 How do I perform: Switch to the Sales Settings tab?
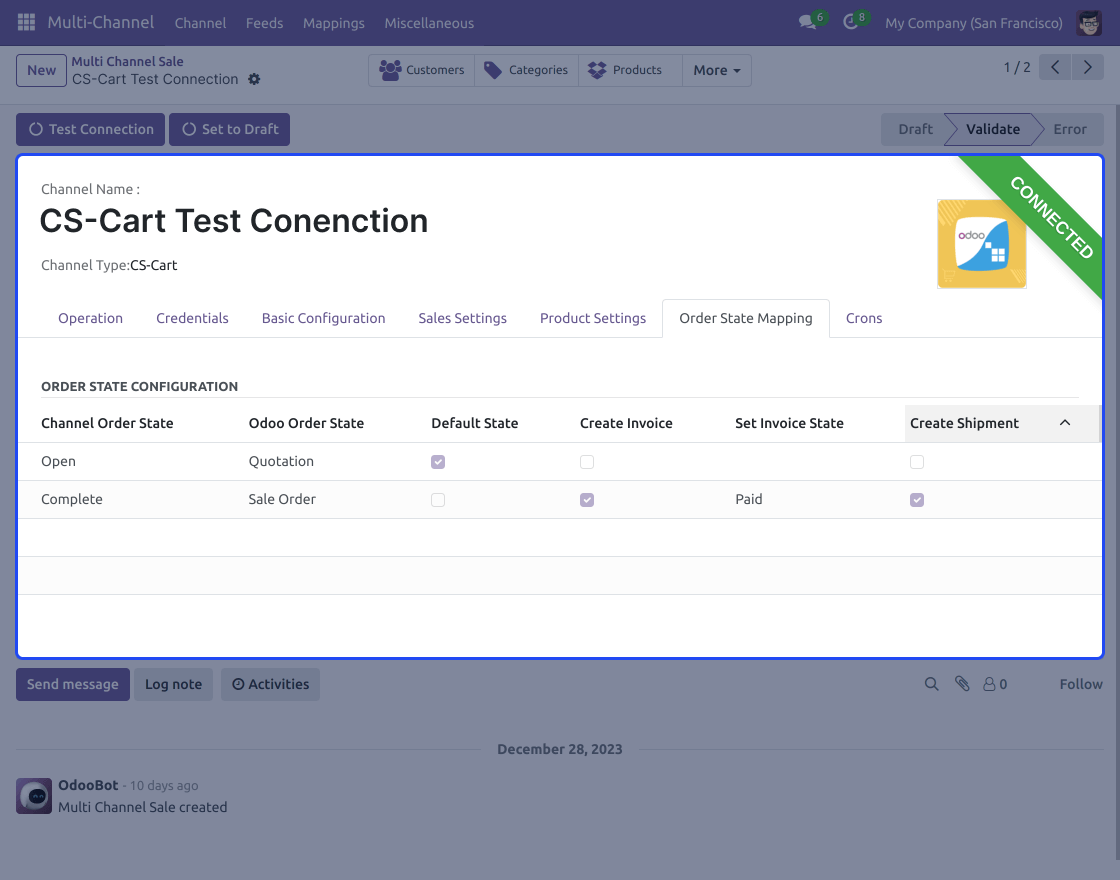[x=463, y=319]
